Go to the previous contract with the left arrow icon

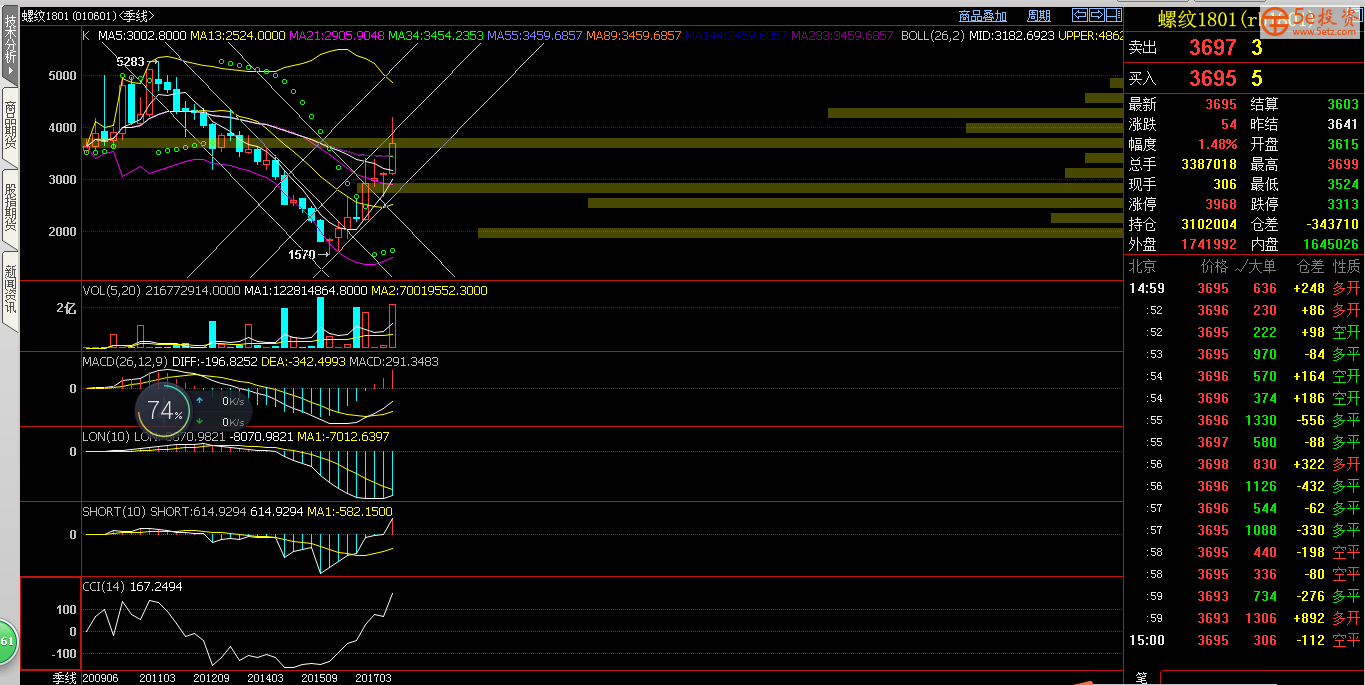tap(1079, 15)
